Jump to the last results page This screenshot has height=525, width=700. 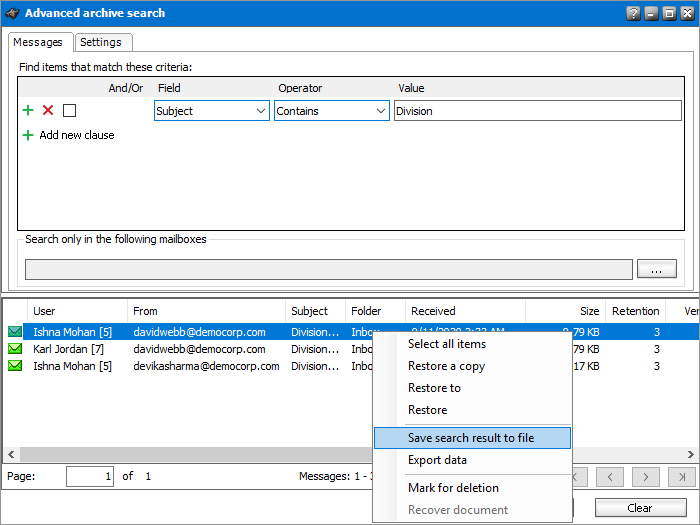(x=682, y=477)
